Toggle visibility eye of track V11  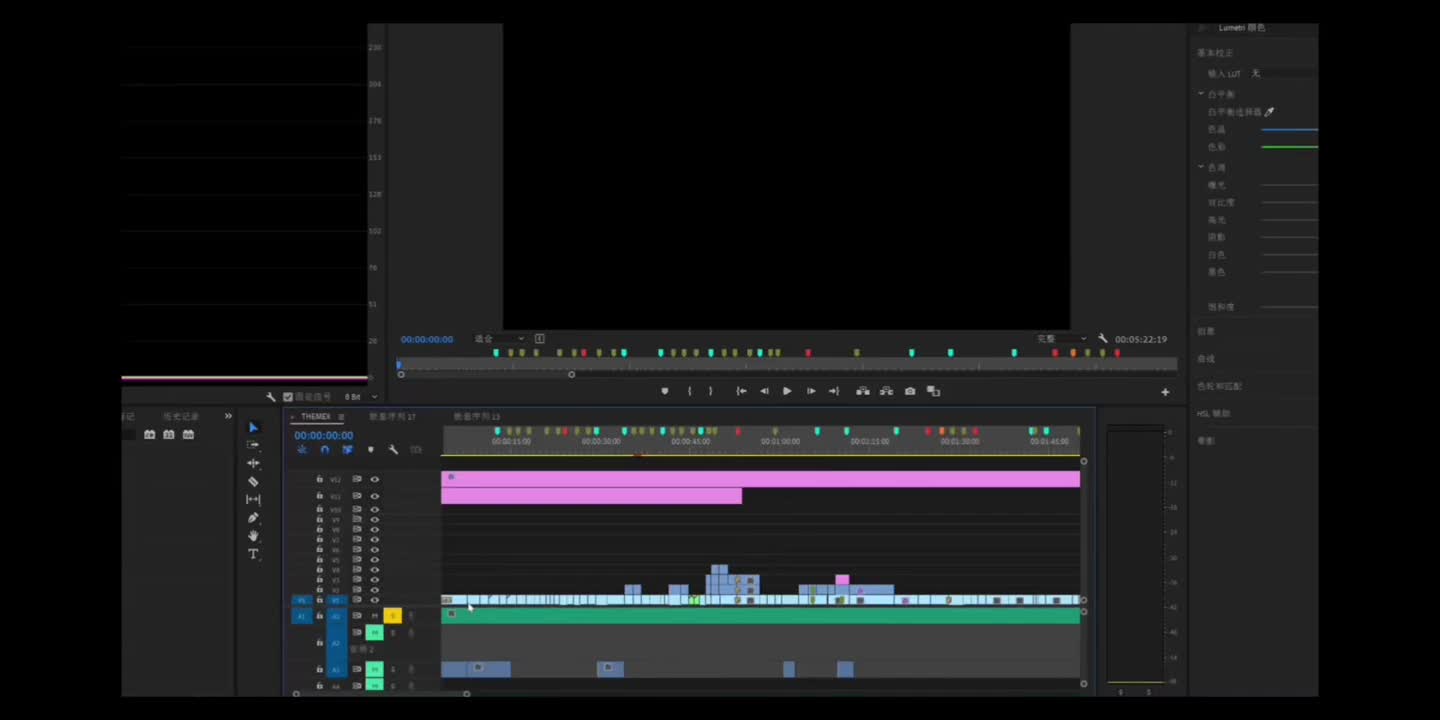[375, 496]
